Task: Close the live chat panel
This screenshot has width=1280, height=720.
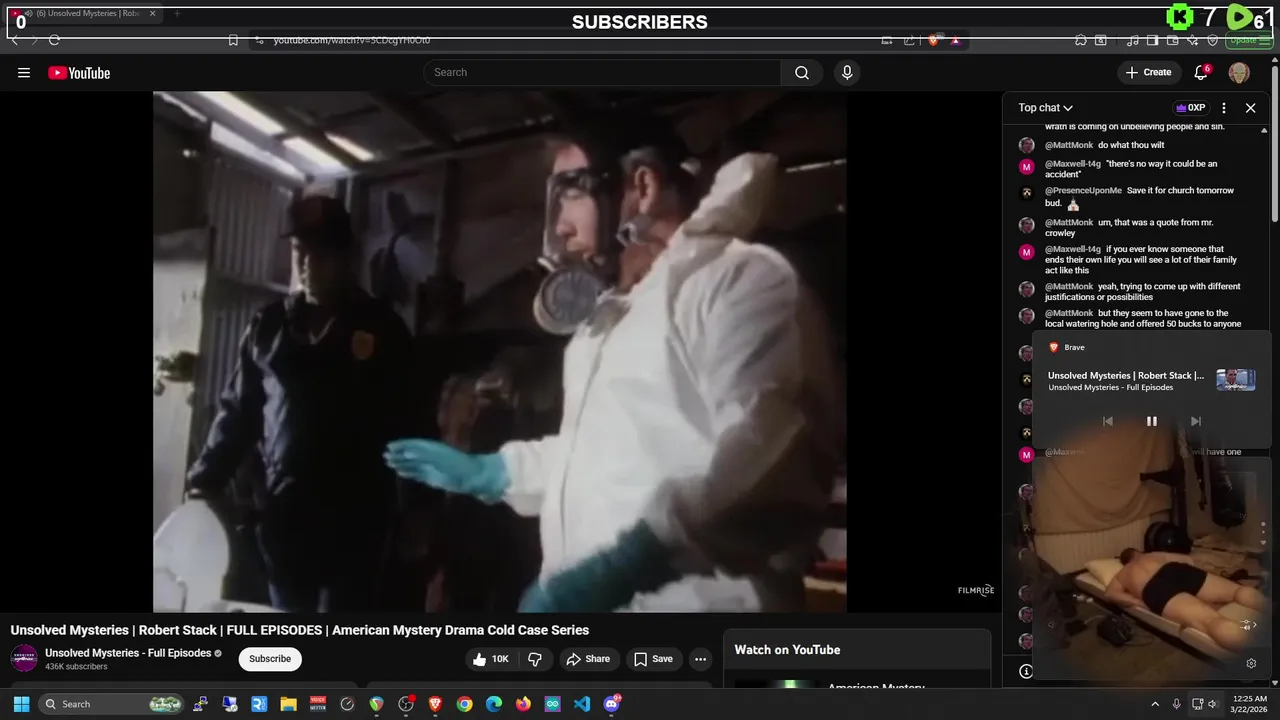Action: pyautogui.click(x=1250, y=108)
